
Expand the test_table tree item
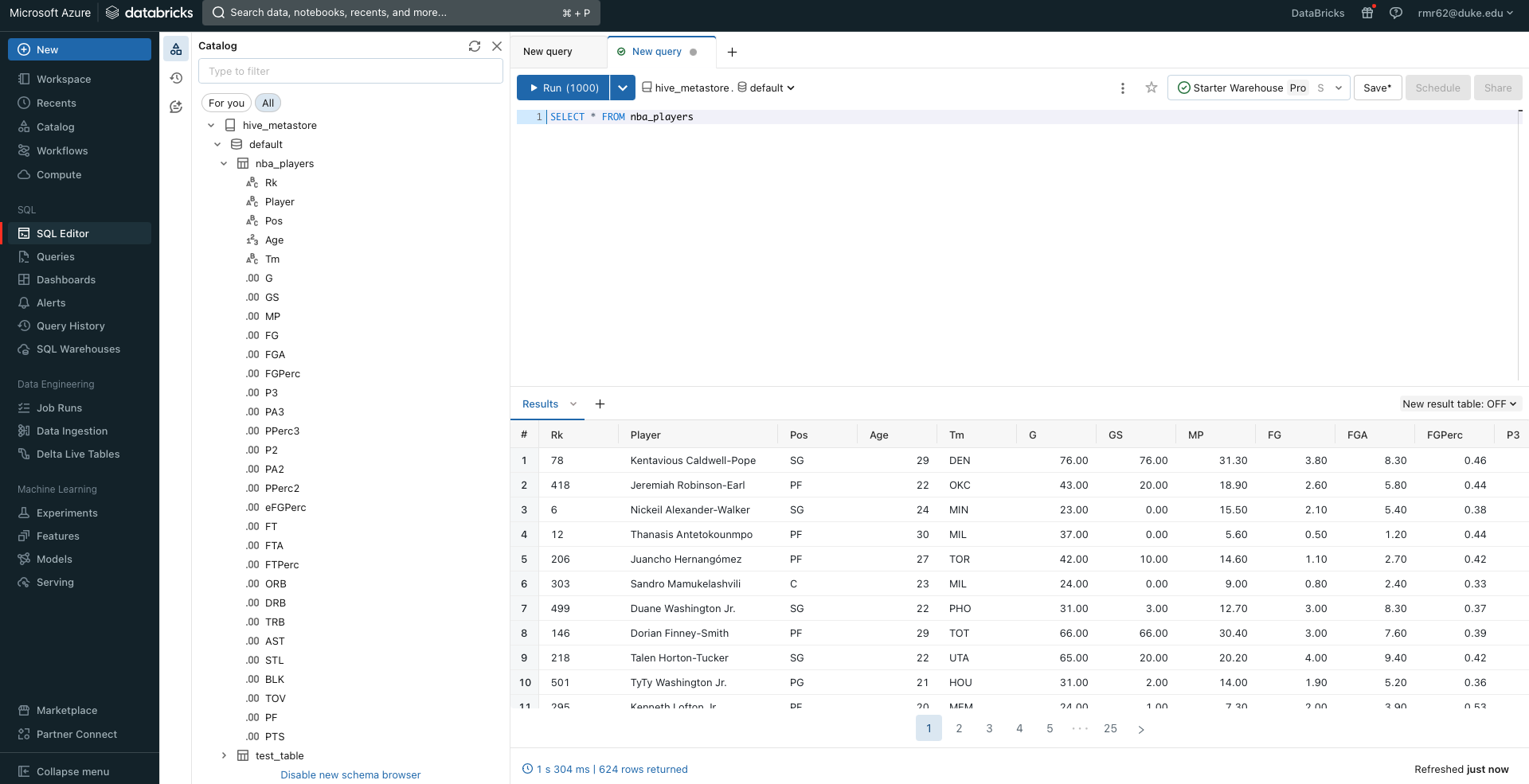224,755
